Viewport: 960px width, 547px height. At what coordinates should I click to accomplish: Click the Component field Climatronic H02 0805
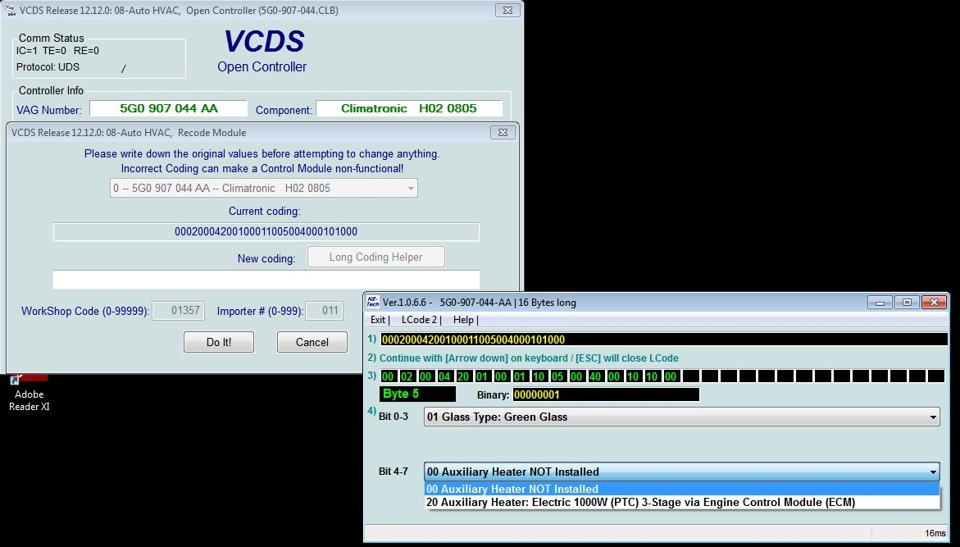click(x=409, y=108)
